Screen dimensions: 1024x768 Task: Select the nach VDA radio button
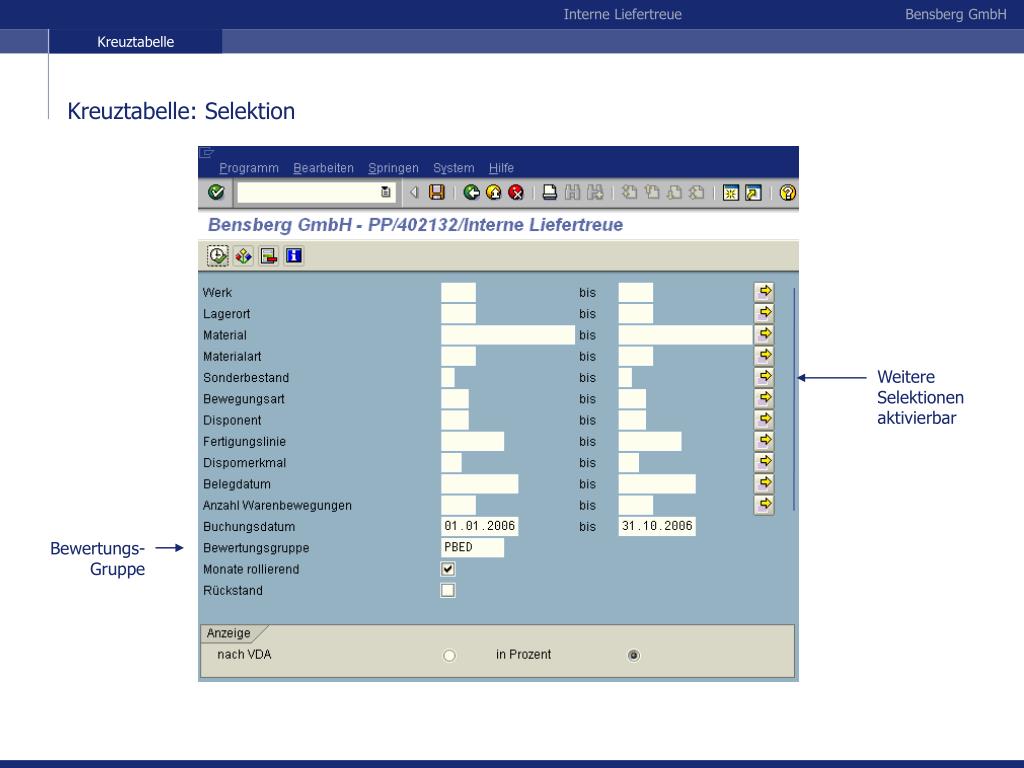[x=449, y=655]
